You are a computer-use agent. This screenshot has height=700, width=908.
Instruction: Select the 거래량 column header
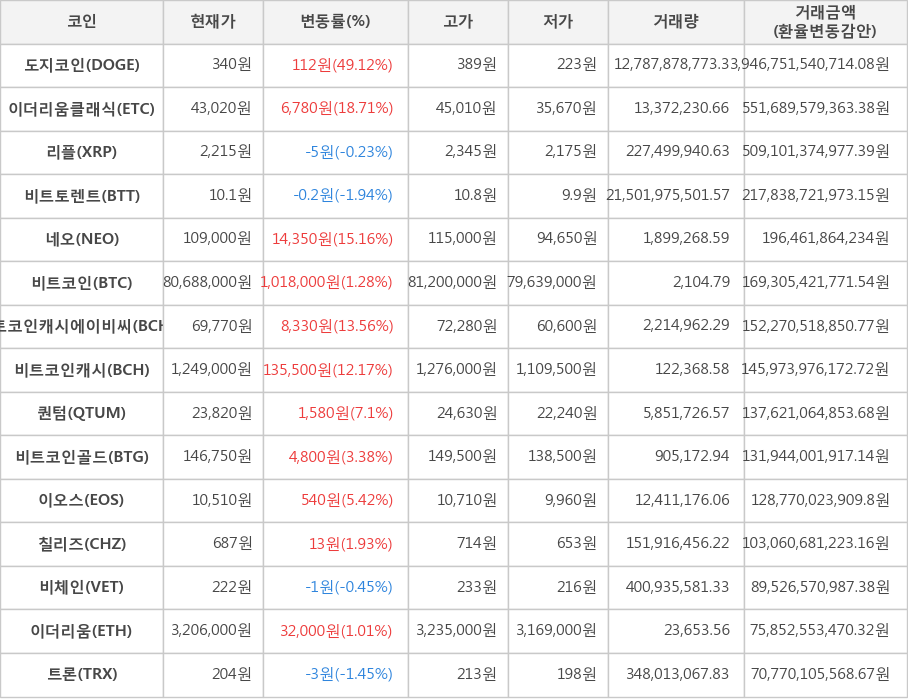pos(676,21)
